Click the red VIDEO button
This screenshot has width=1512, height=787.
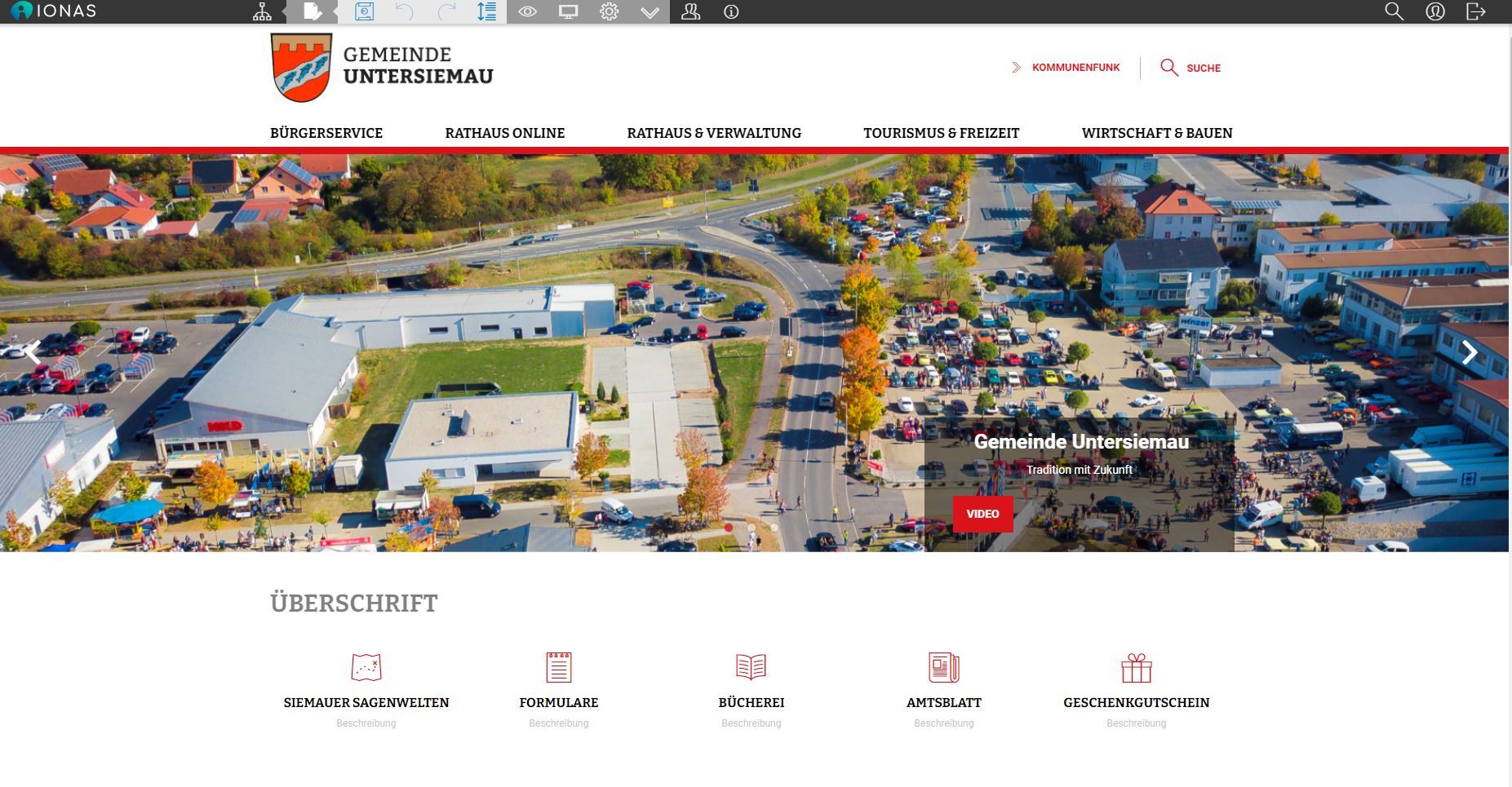pos(982,514)
